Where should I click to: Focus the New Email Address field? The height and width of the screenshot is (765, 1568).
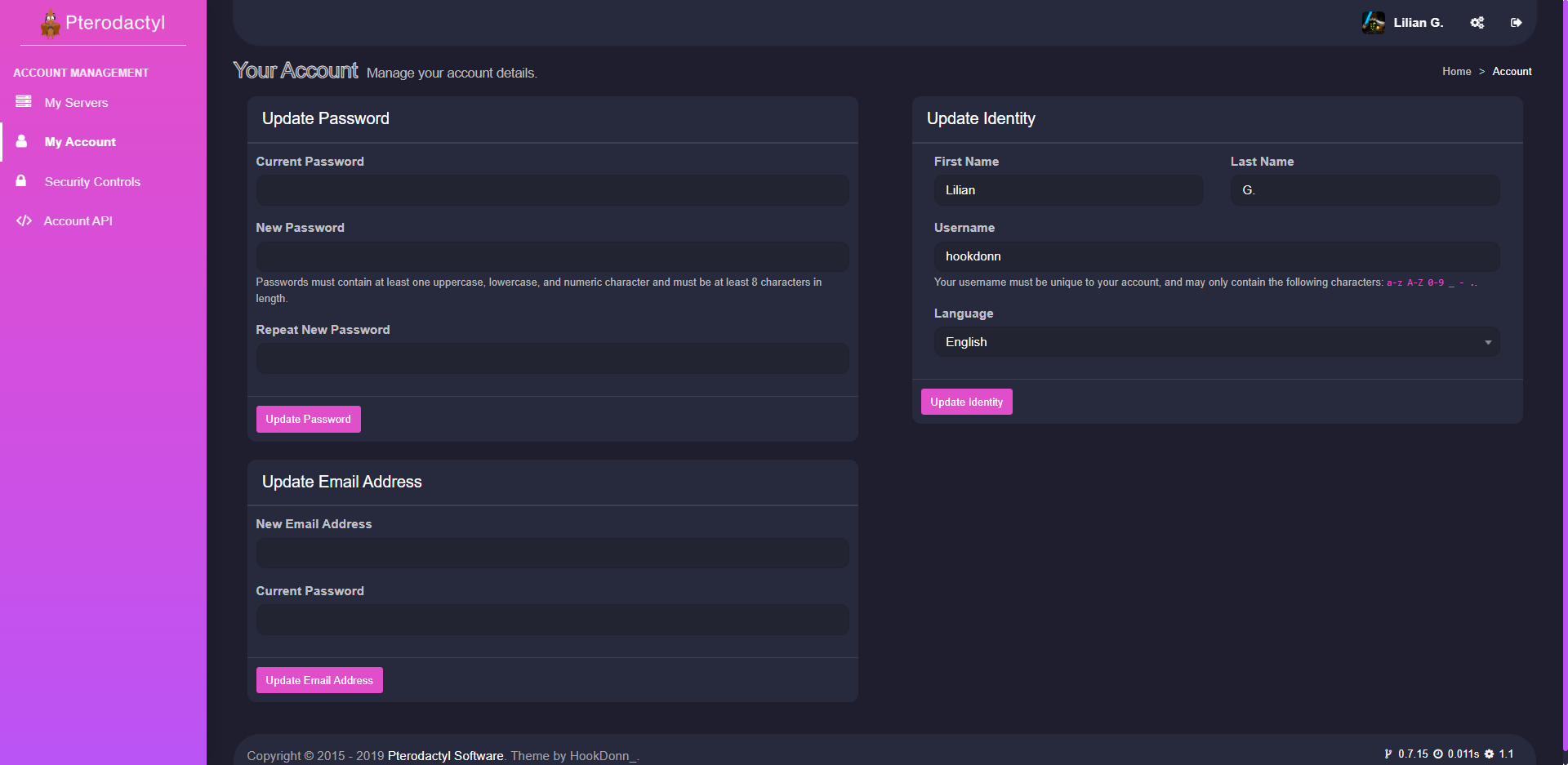[x=552, y=553]
